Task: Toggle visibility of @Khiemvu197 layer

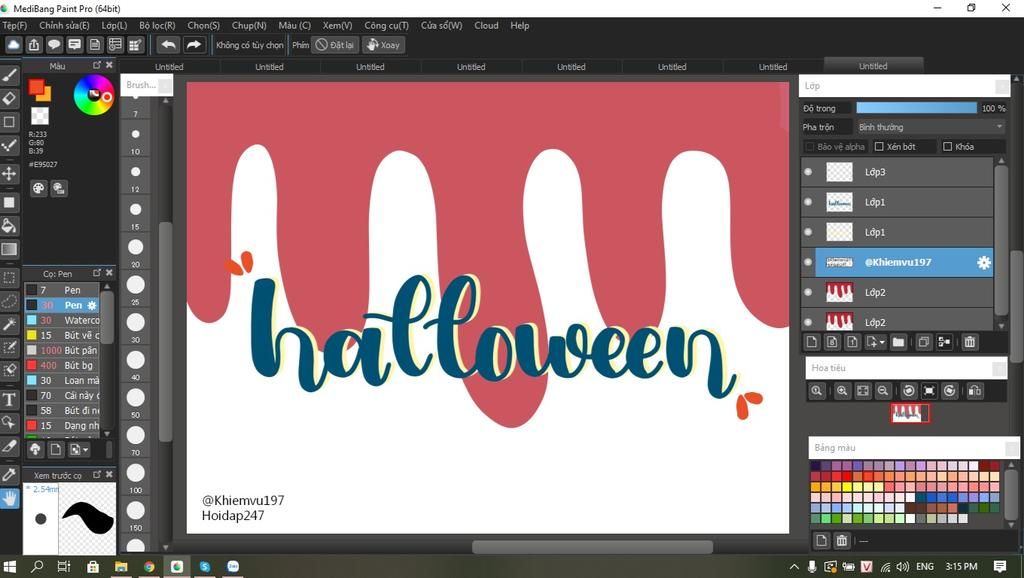Action: (808, 262)
